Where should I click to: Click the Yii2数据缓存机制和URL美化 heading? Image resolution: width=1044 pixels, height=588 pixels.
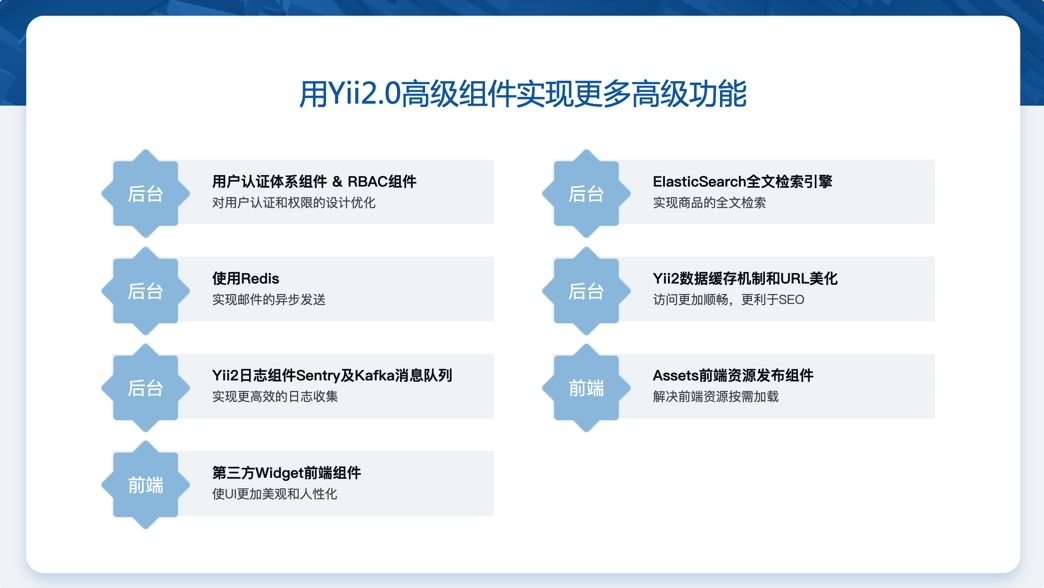pyautogui.click(x=745, y=278)
